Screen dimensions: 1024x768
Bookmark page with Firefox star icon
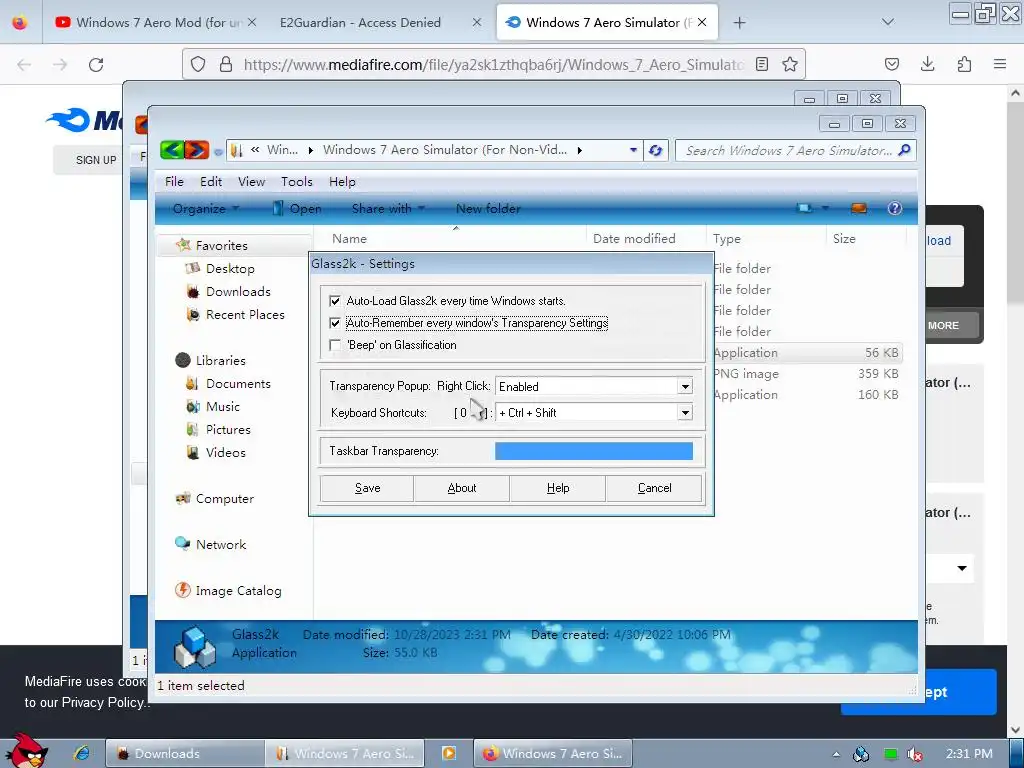[790, 64]
